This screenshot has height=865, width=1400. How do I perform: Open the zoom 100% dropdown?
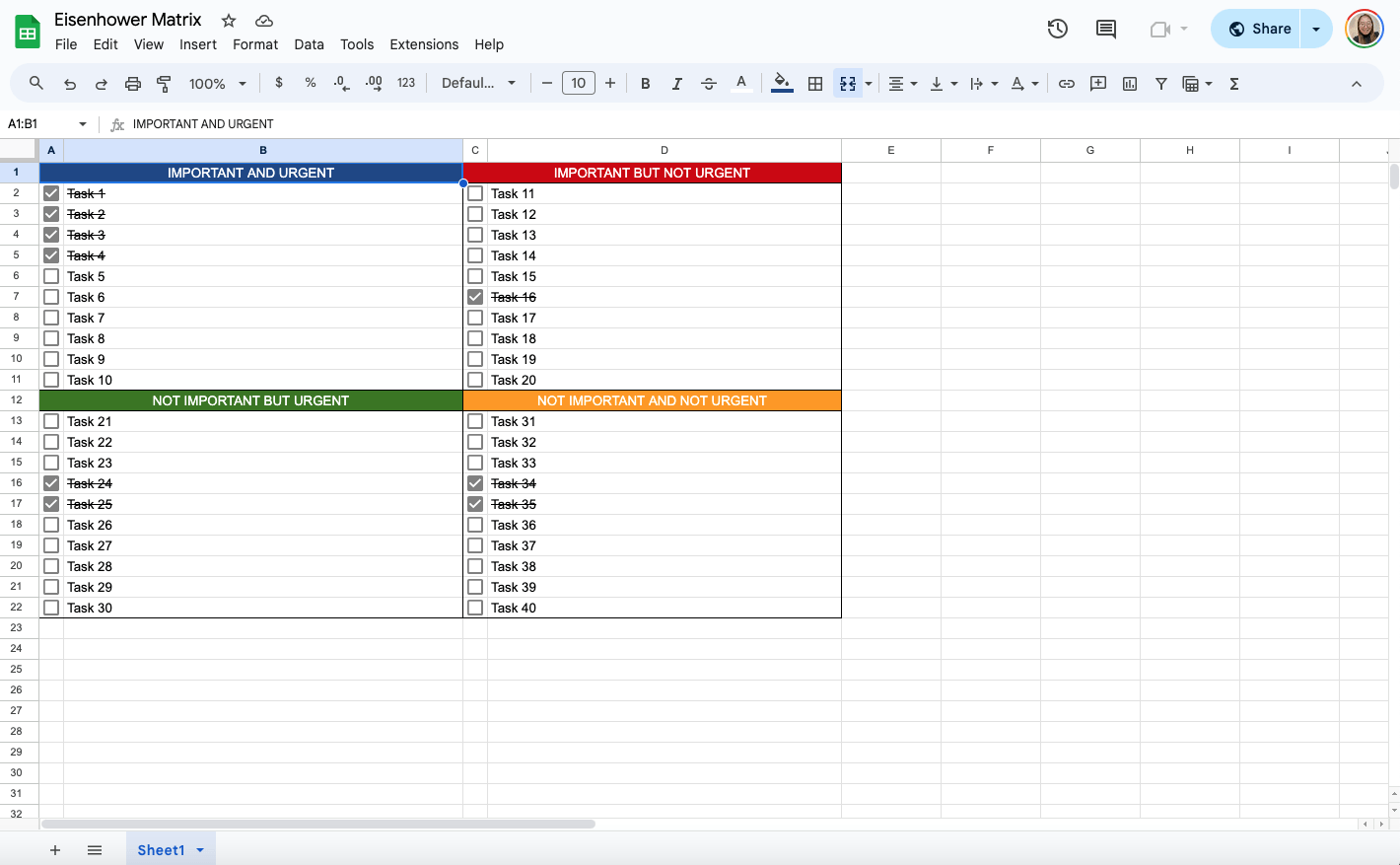click(x=218, y=84)
